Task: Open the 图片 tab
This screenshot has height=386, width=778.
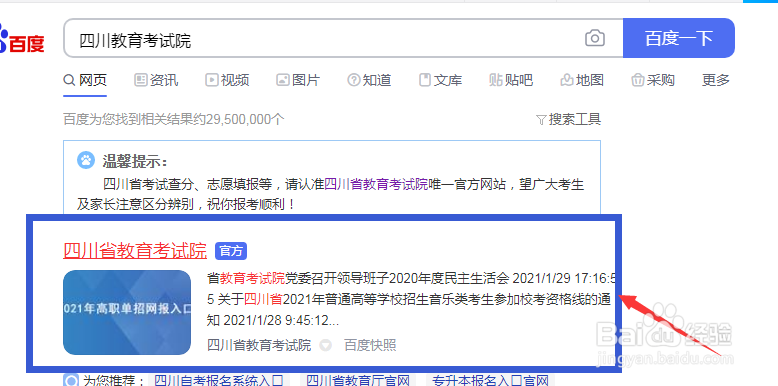Action: point(298,80)
